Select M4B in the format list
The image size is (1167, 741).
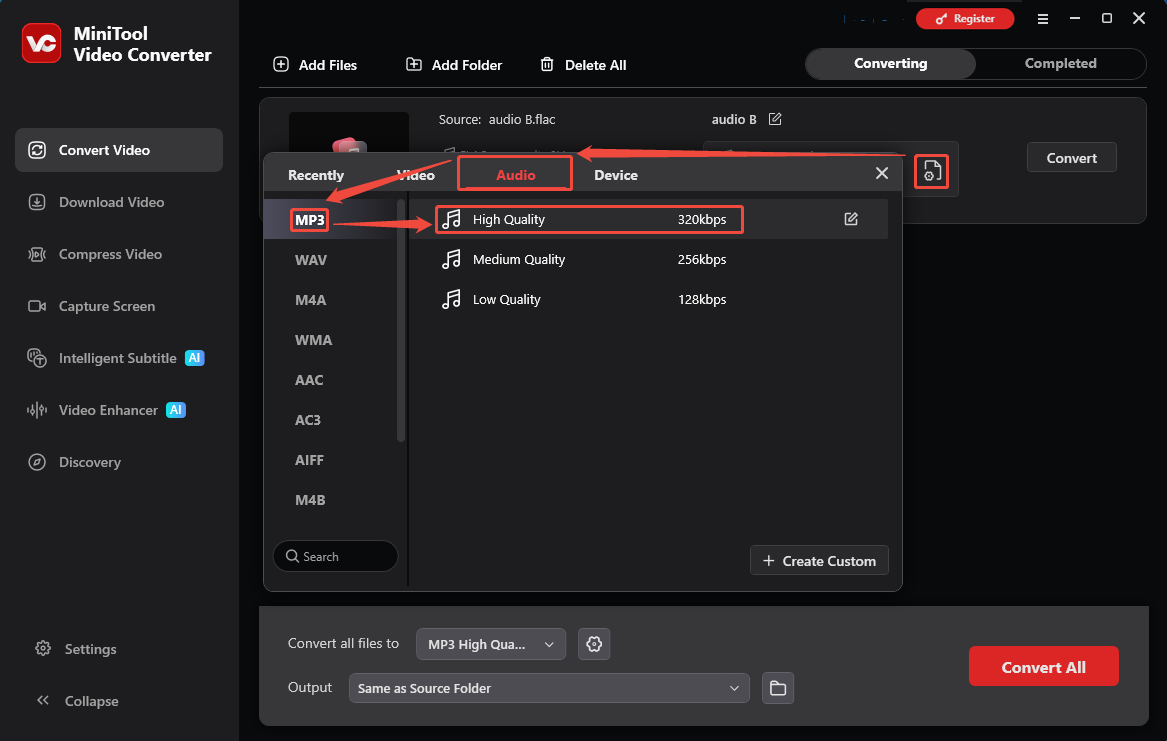click(x=310, y=501)
